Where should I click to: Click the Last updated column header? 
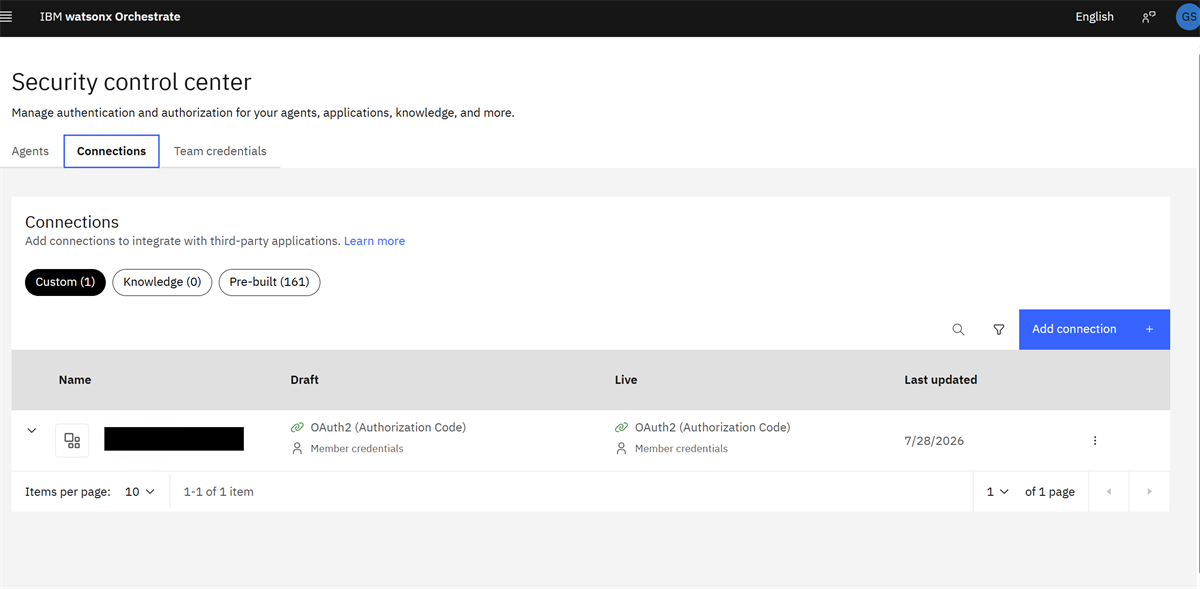[941, 380]
